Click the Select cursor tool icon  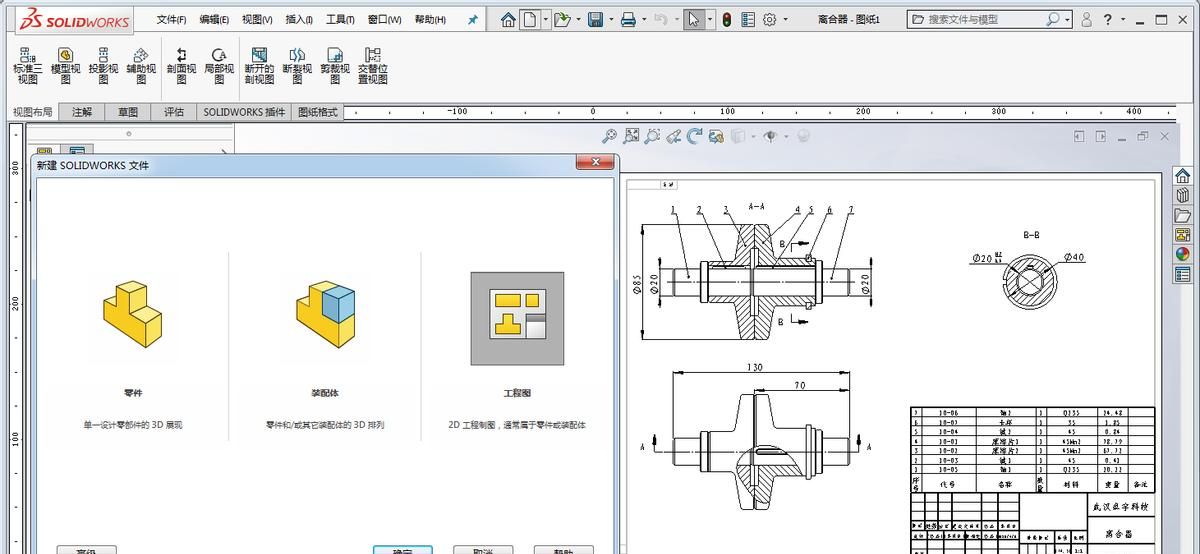pyautogui.click(x=693, y=19)
